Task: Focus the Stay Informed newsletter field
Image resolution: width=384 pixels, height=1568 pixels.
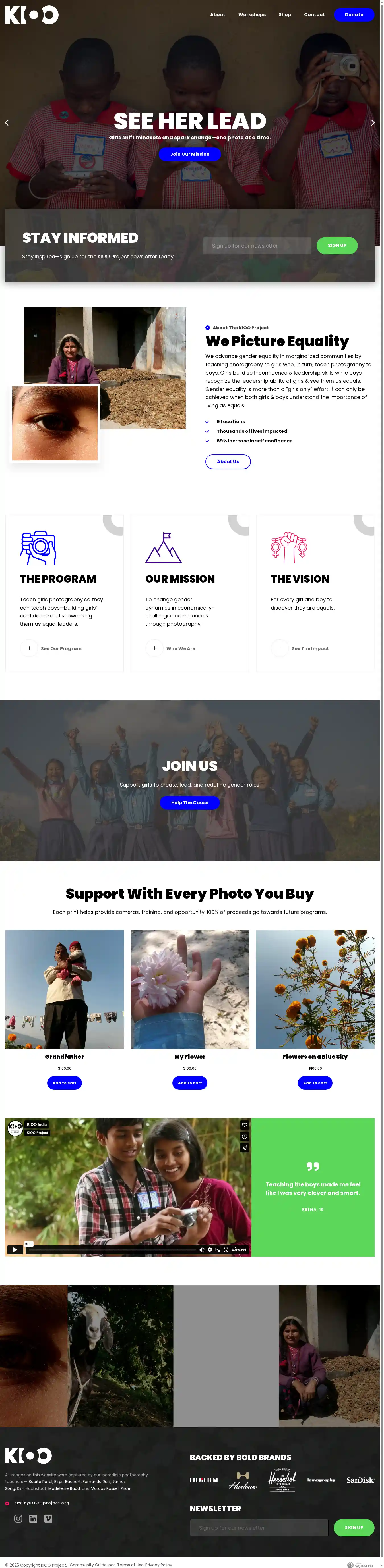Action: (x=257, y=246)
